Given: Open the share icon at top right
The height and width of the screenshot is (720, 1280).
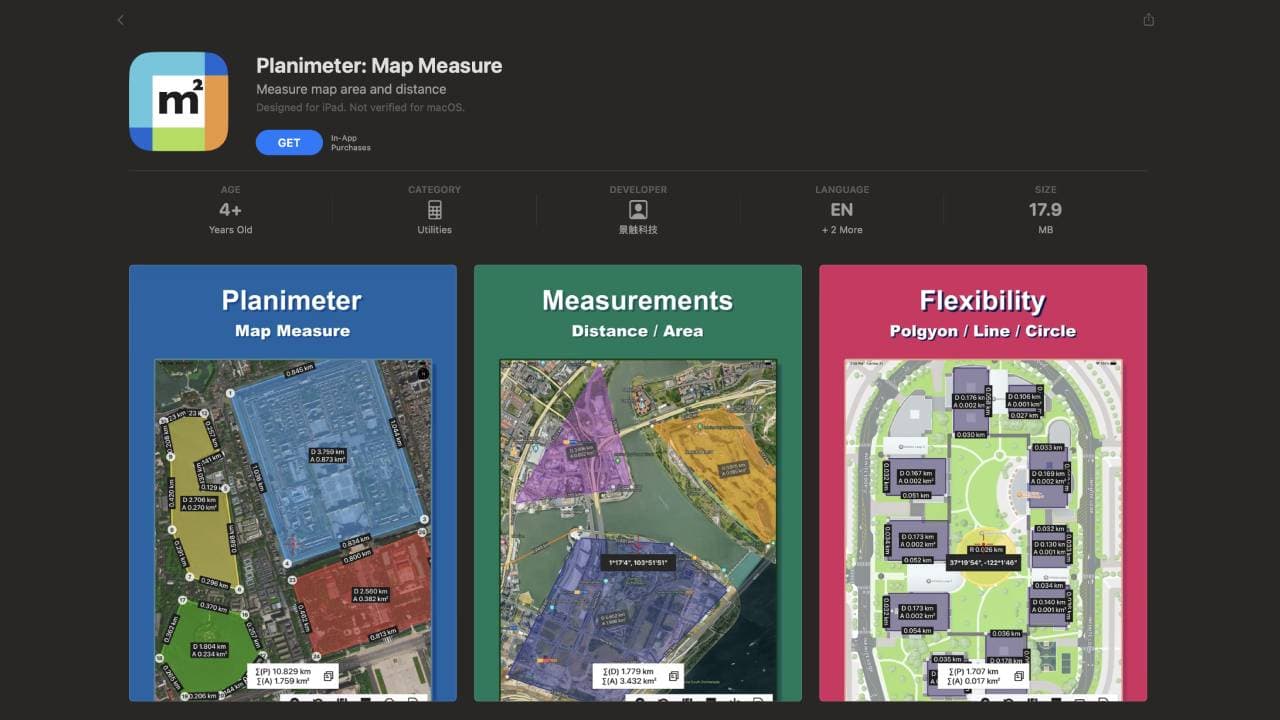Looking at the screenshot, I should (1148, 20).
